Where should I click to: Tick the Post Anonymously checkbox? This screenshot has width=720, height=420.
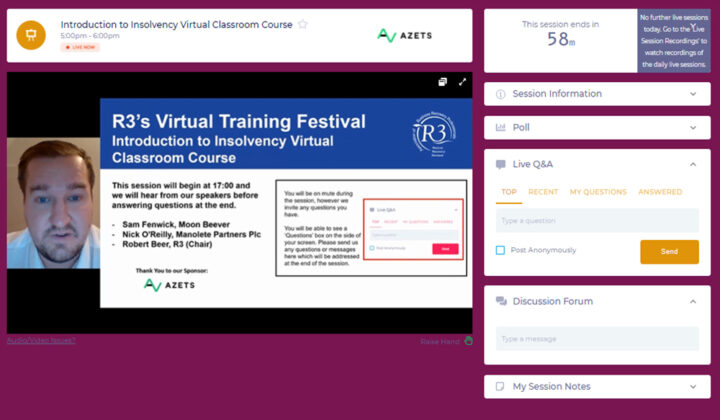501,250
